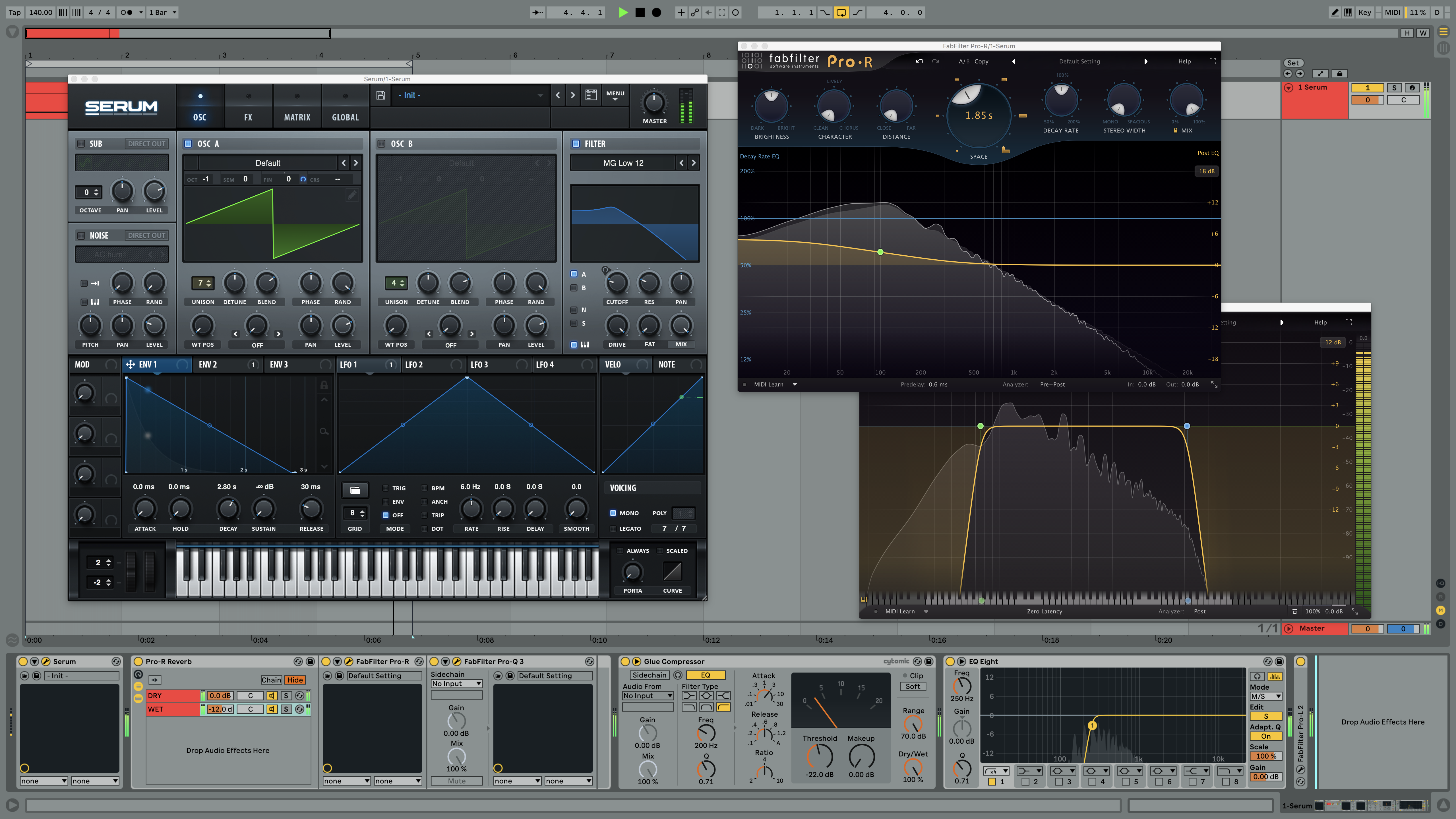Image resolution: width=1456 pixels, height=819 pixels.
Task: Go to the previous preset in the Pro-R header
Action: tap(1014, 61)
